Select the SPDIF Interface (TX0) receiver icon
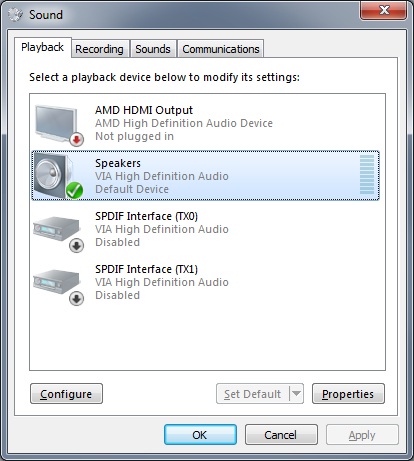This screenshot has width=414, height=461. pyautogui.click(x=57, y=229)
